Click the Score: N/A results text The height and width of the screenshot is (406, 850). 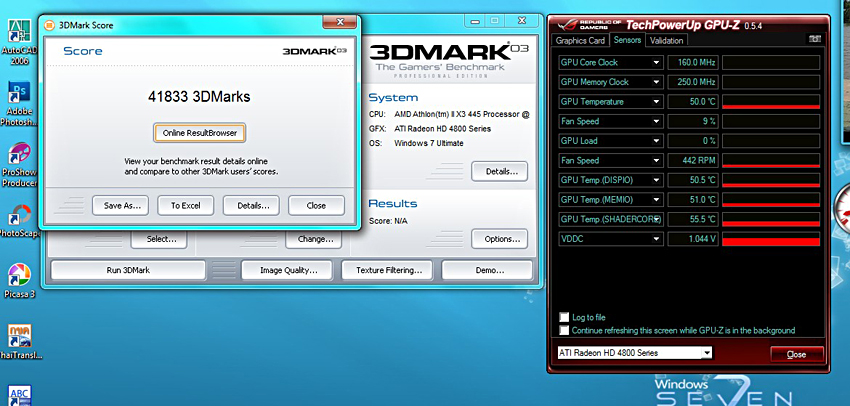coord(388,221)
